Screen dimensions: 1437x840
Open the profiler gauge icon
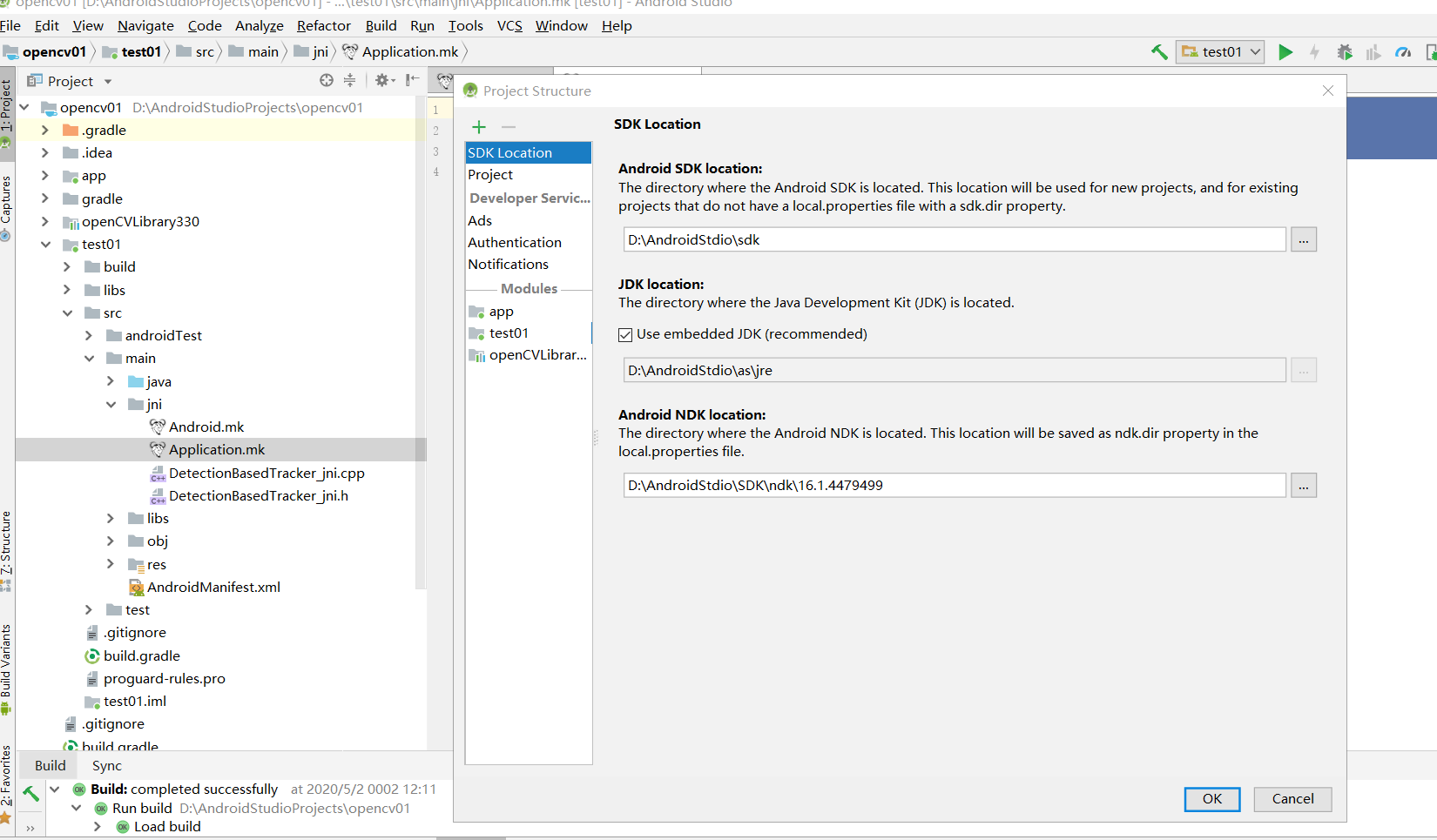1403,52
